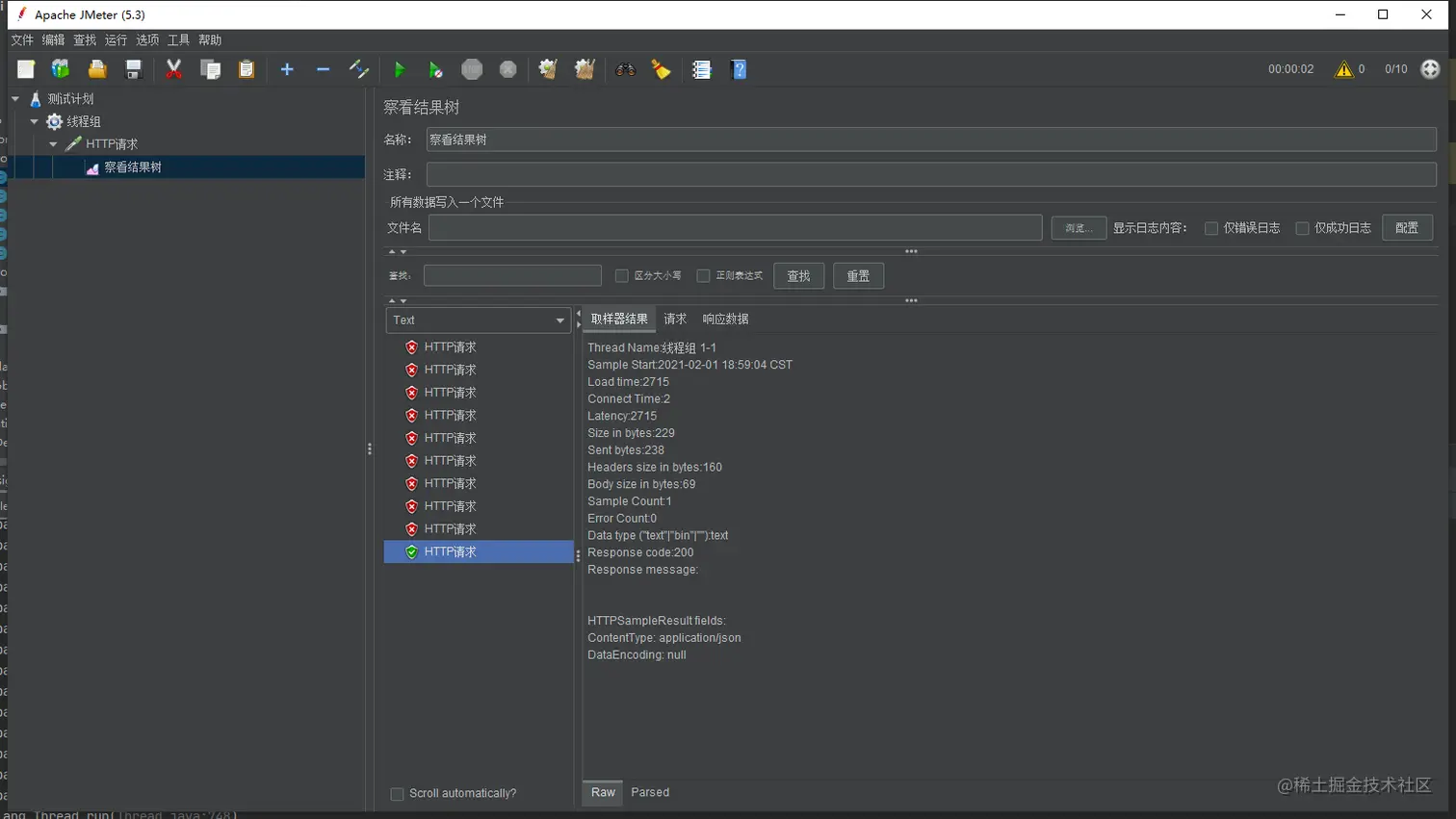Toggle the 区分大小写 checkbox
This screenshot has width=1456, height=819.
tap(622, 276)
